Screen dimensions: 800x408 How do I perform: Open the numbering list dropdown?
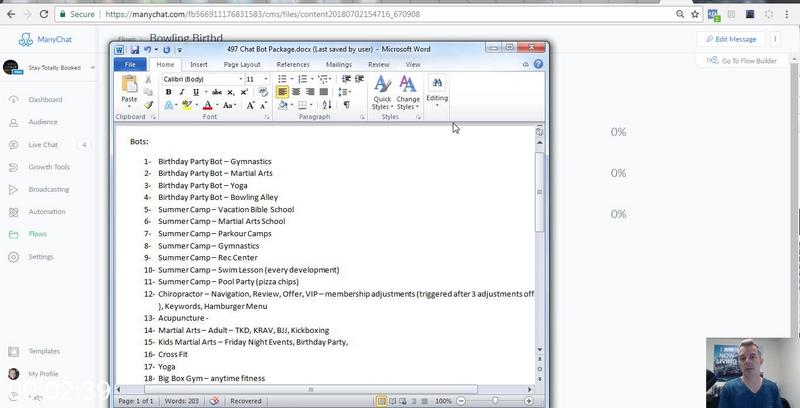tap(312, 79)
